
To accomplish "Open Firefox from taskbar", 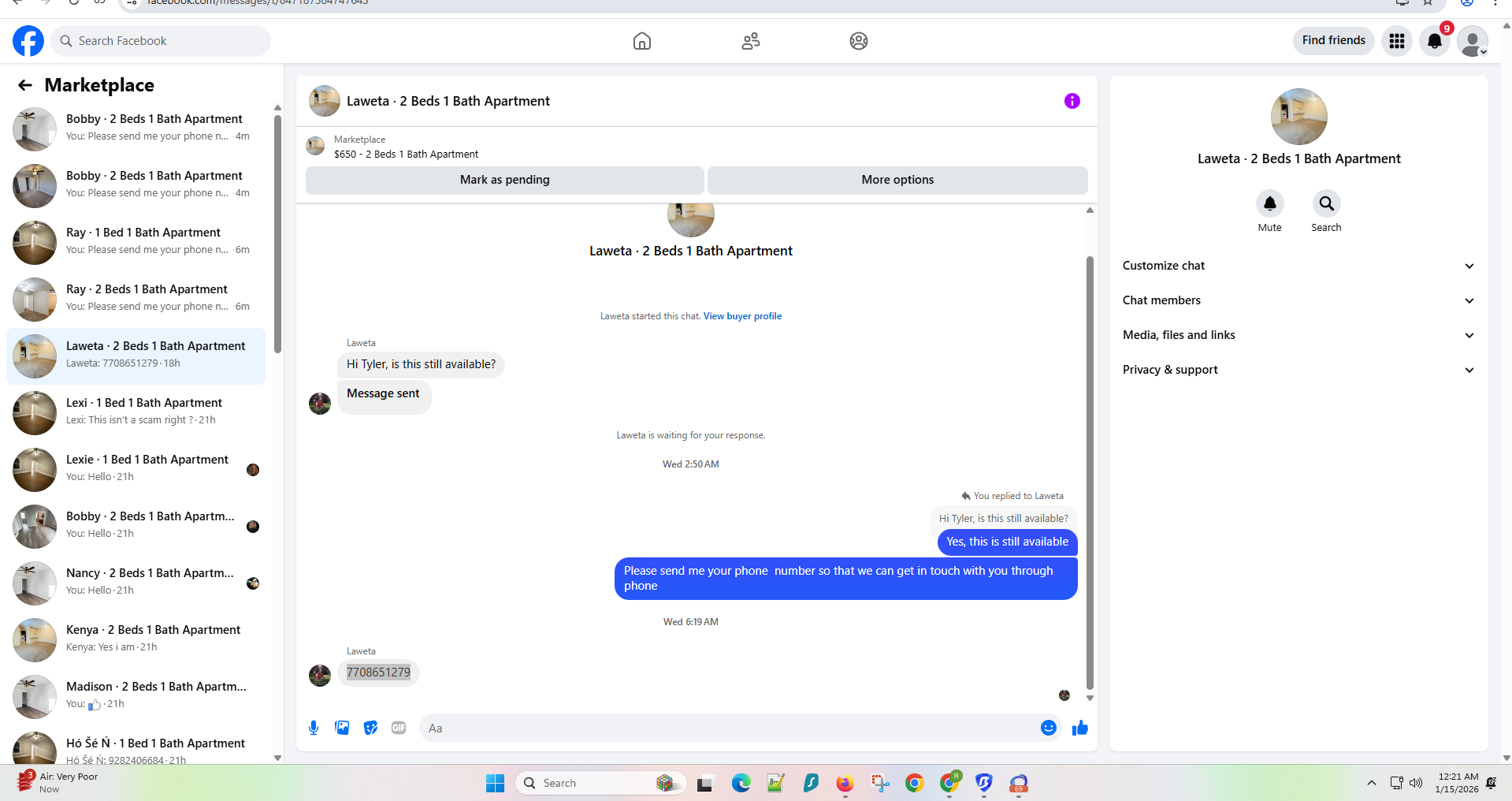I will click(845, 783).
